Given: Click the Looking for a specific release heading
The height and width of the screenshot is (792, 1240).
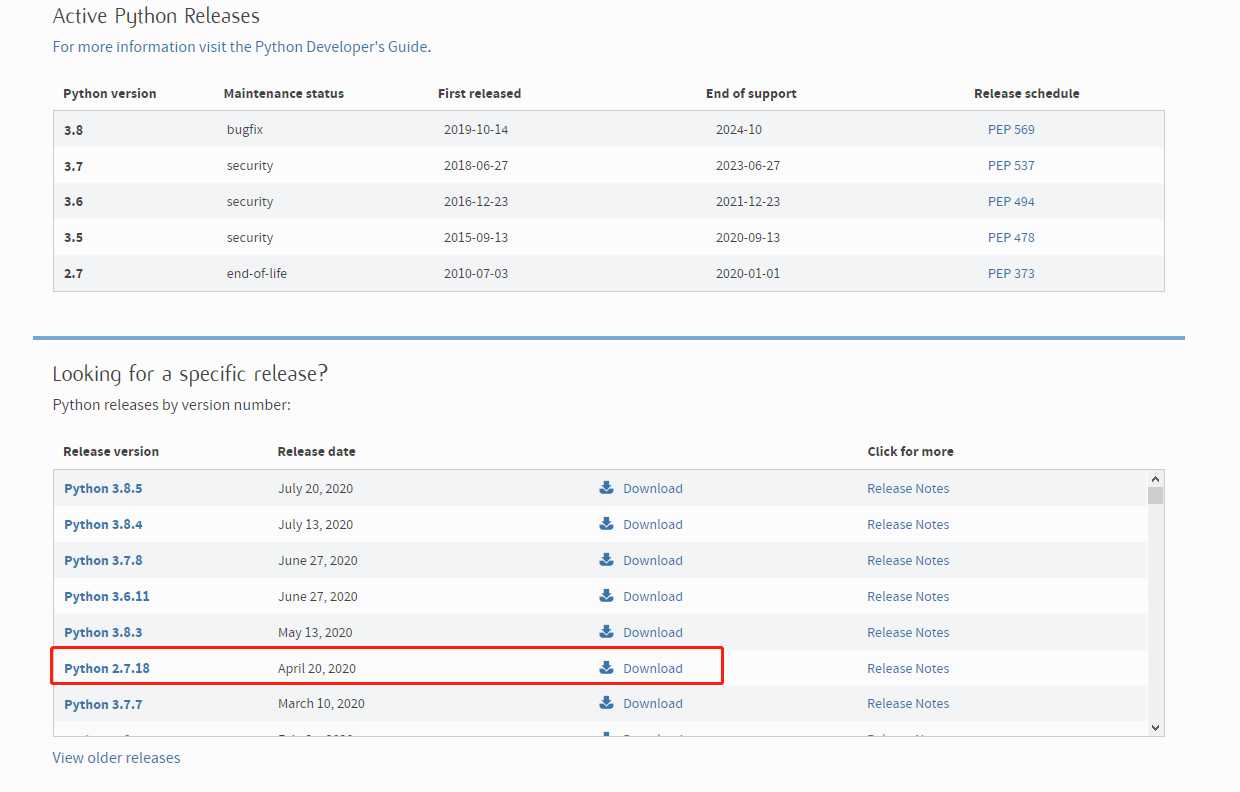Looking at the screenshot, I should tap(190, 374).
